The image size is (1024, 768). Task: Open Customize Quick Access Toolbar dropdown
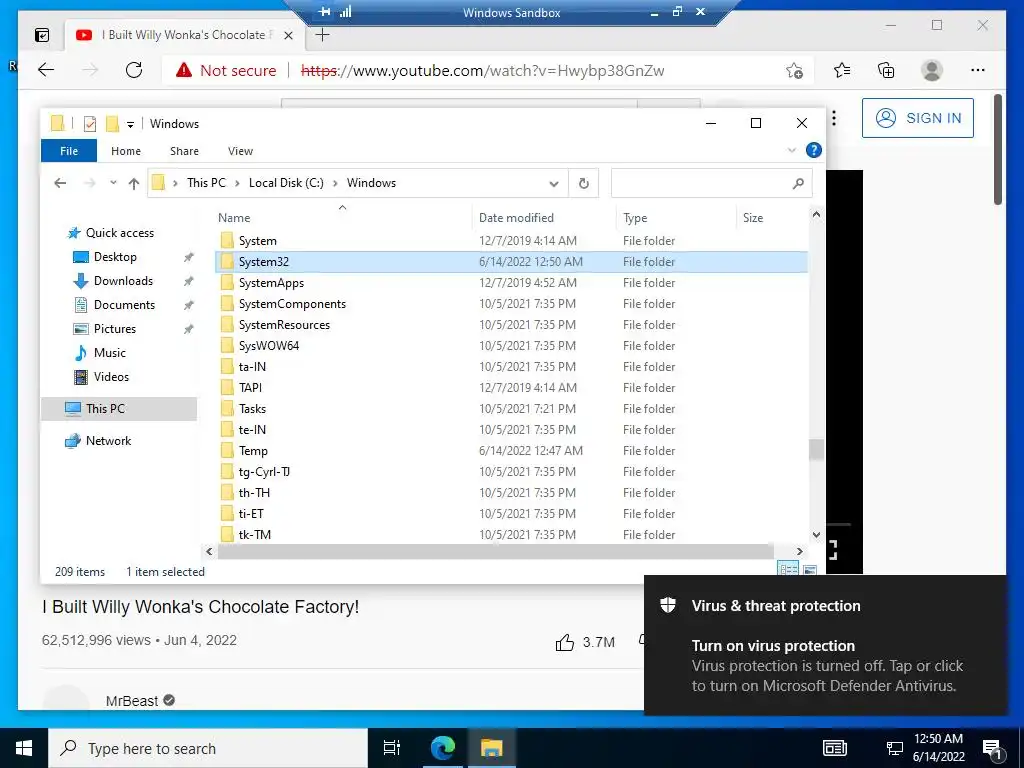pos(131,124)
